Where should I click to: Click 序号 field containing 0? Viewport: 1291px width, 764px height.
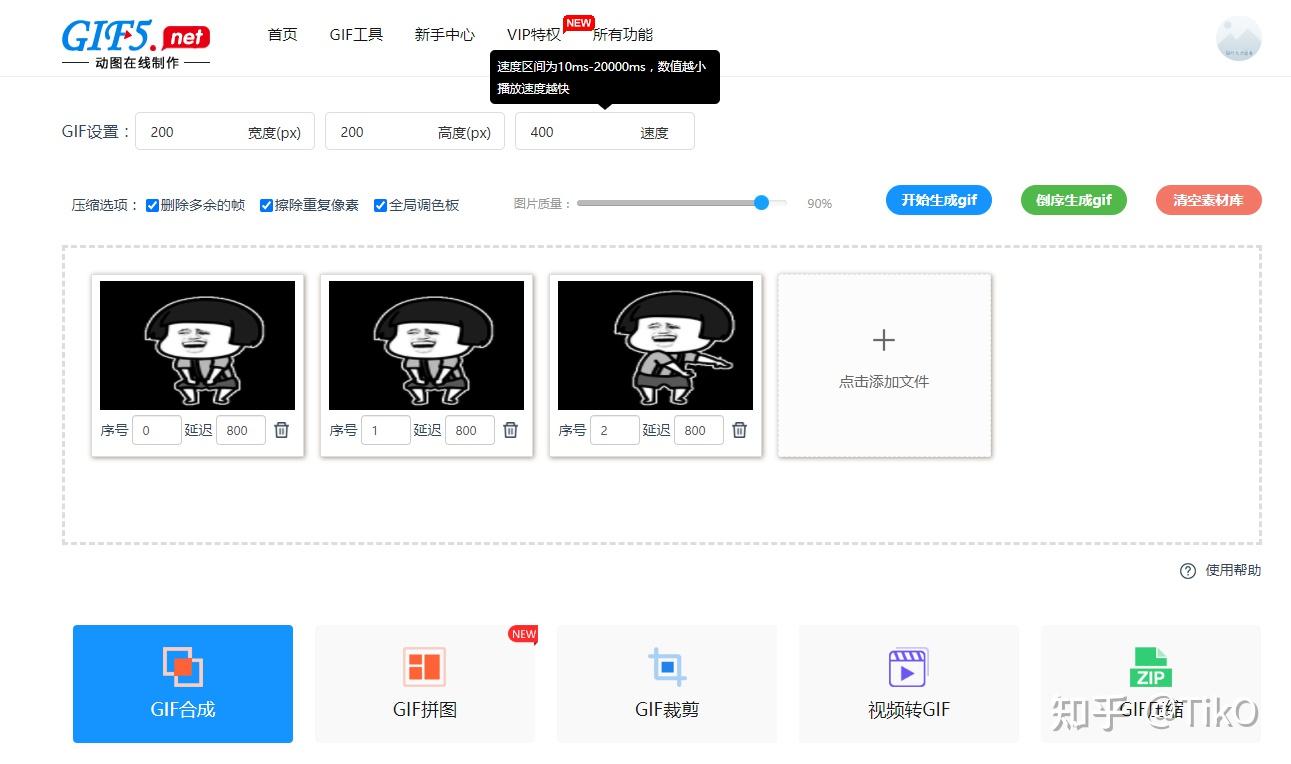point(157,430)
